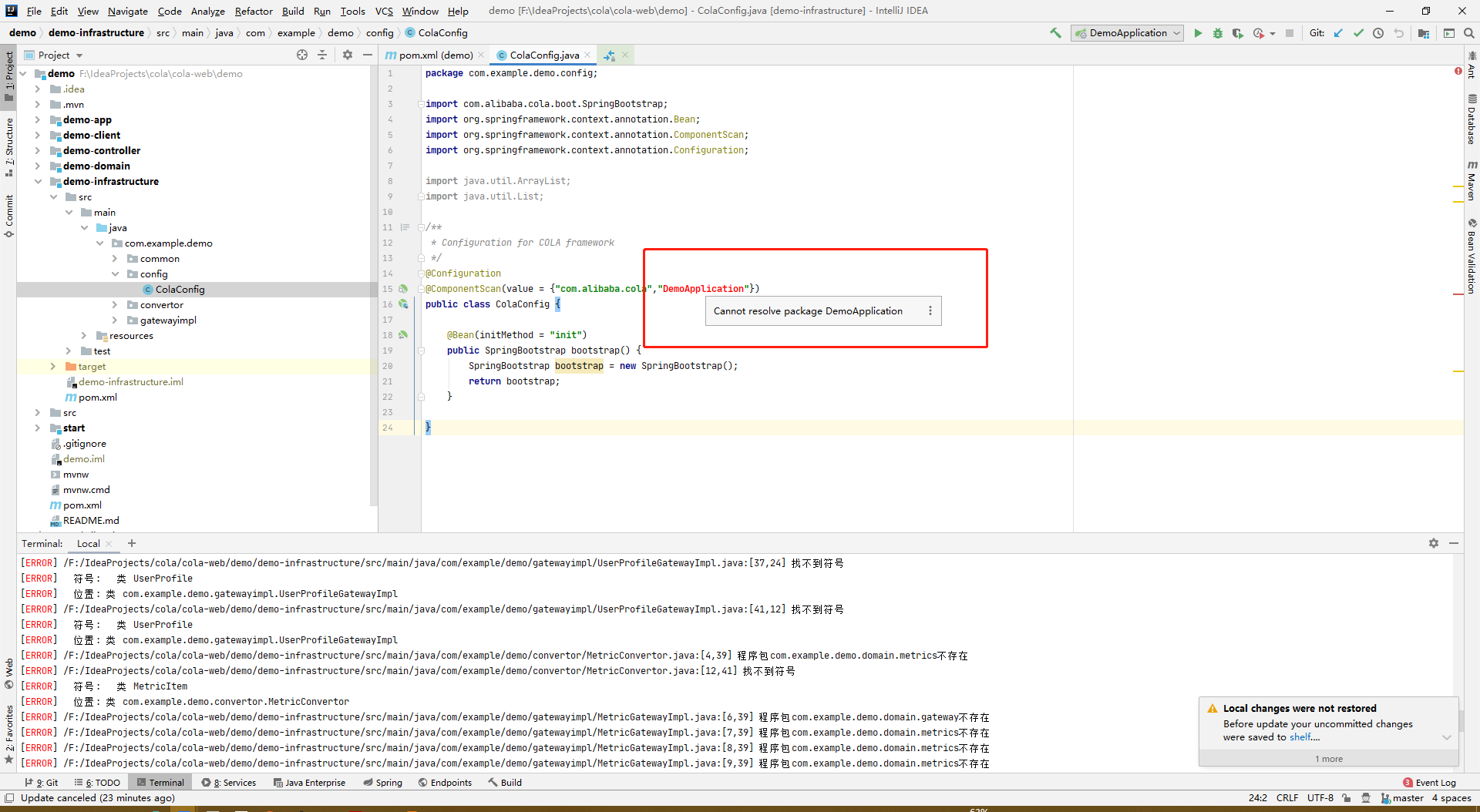
Task: Click the CRLF line separator status
Action: pos(1287,797)
